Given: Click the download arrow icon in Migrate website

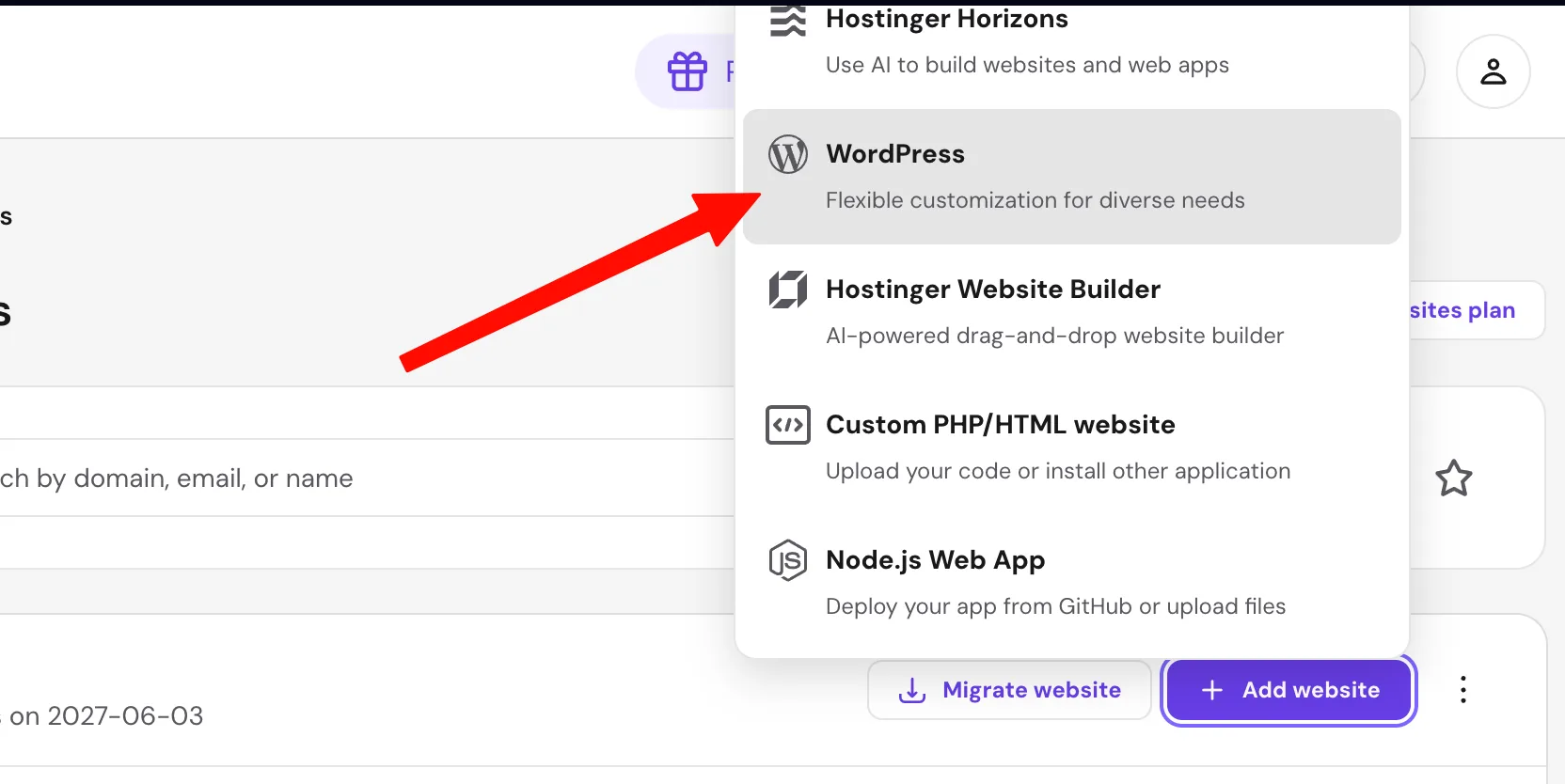Looking at the screenshot, I should [x=911, y=691].
